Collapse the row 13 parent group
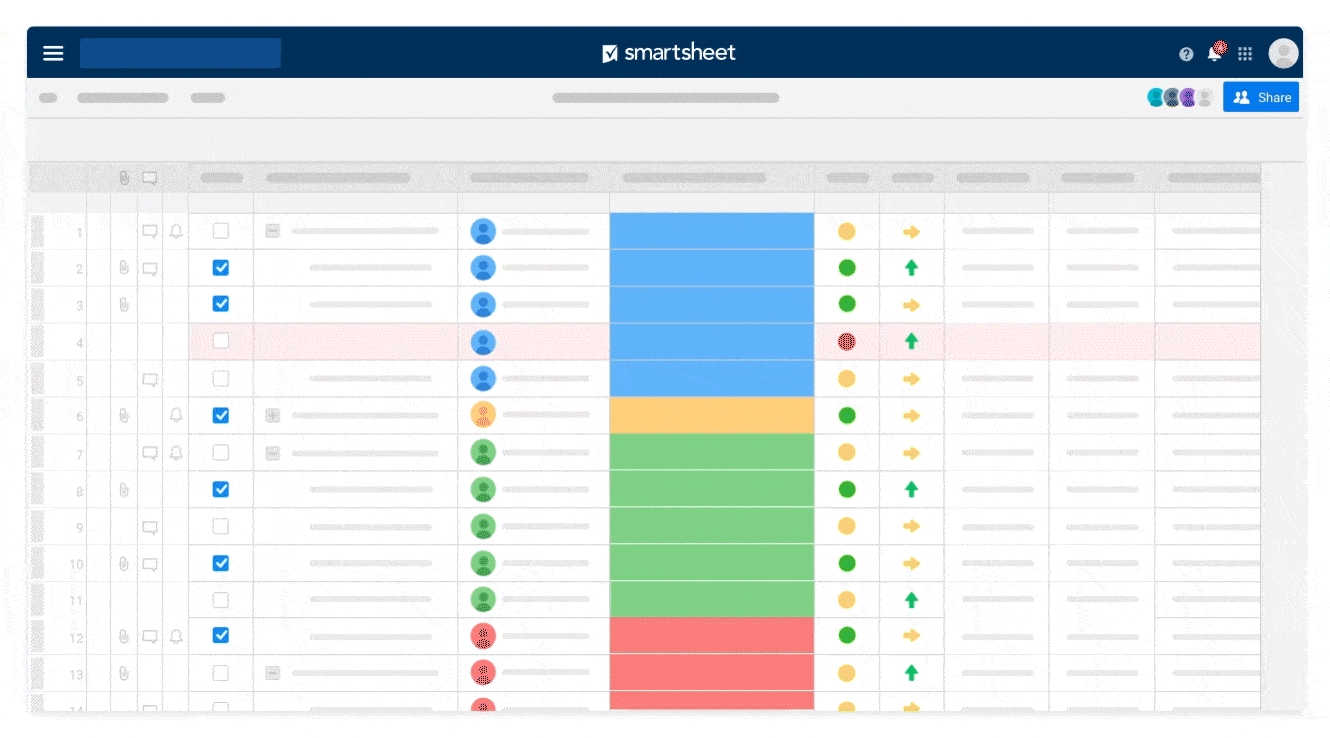This screenshot has width=1330, height=738. (x=272, y=673)
